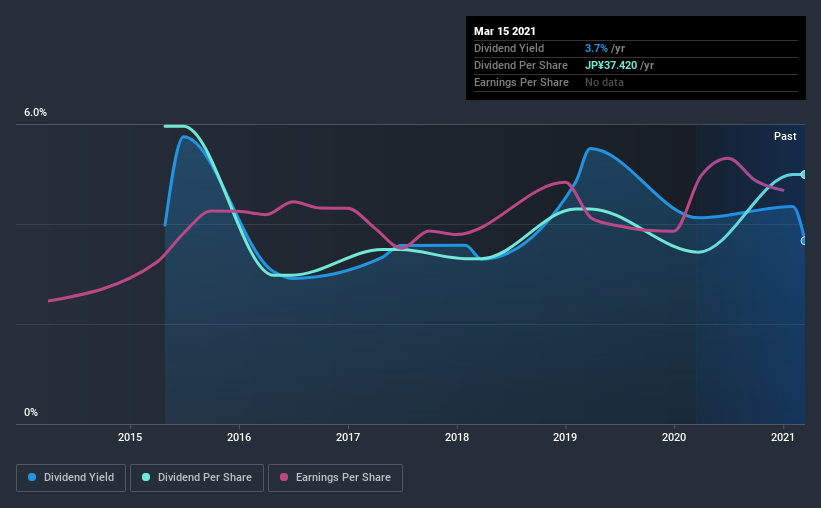
Task: Click the Past region label
Action: tap(785, 136)
